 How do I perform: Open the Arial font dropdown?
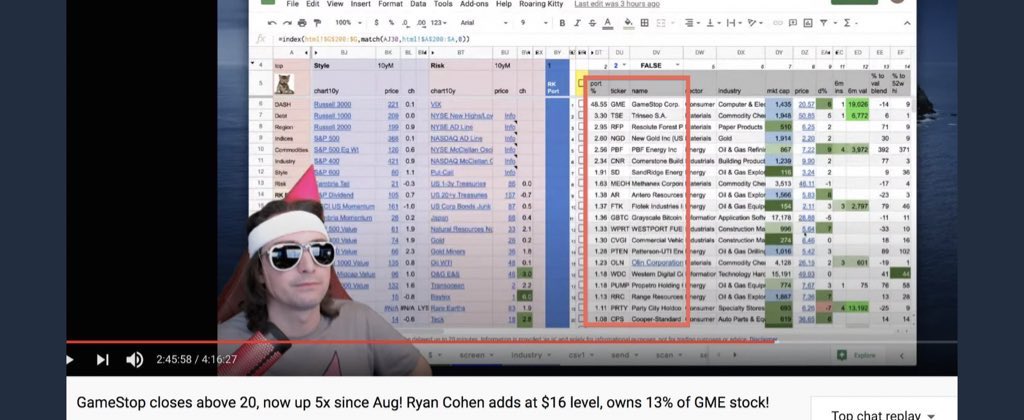[485, 23]
